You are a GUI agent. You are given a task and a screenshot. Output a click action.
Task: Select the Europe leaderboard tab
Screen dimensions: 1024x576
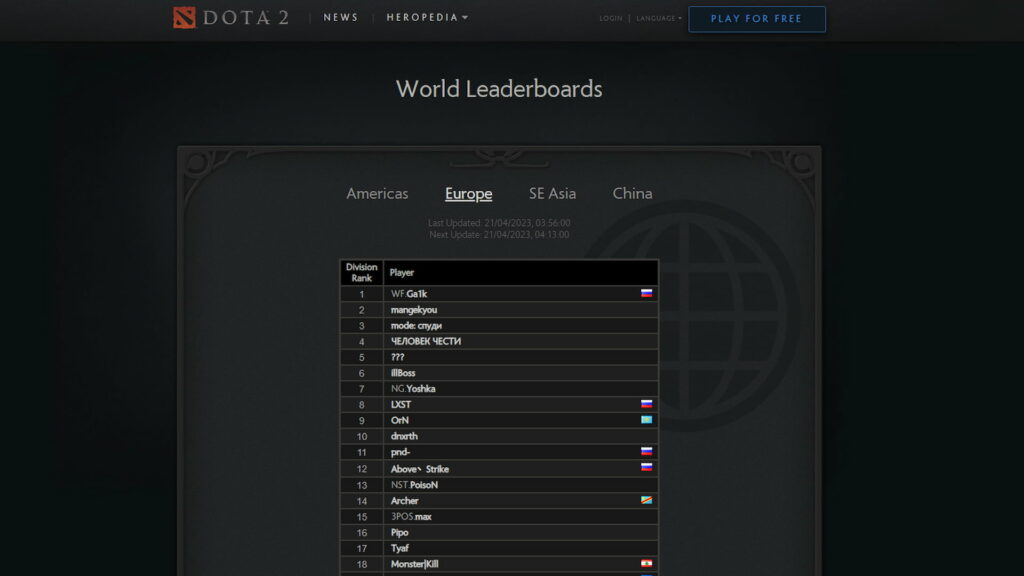pyautogui.click(x=468, y=194)
